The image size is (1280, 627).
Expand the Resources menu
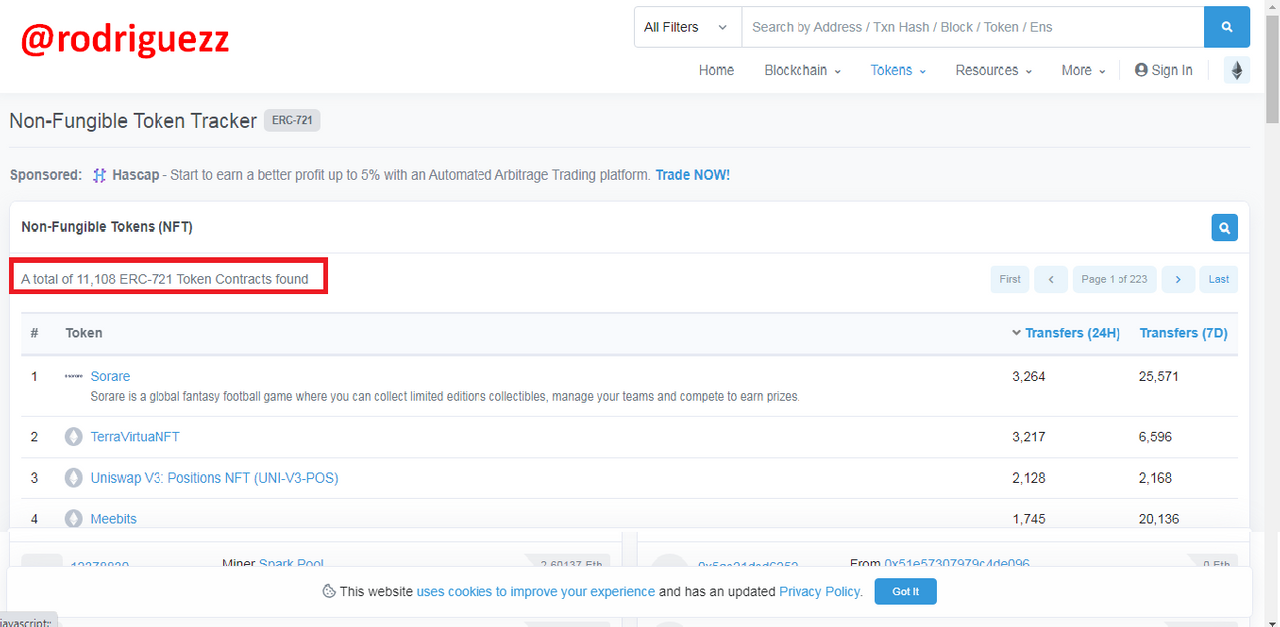click(993, 70)
